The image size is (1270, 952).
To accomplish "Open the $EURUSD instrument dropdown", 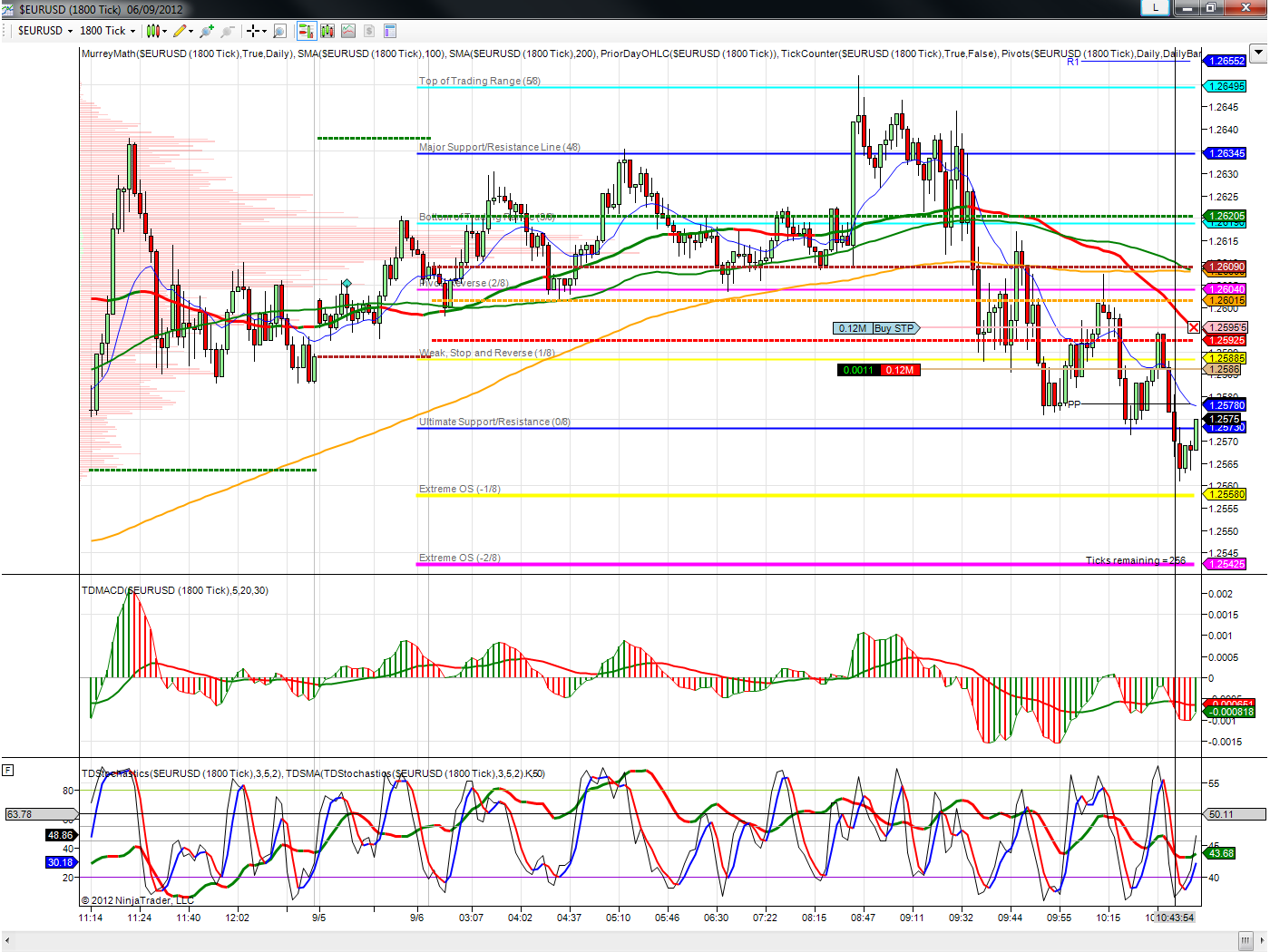I will pyautogui.click(x=45, y=31).
